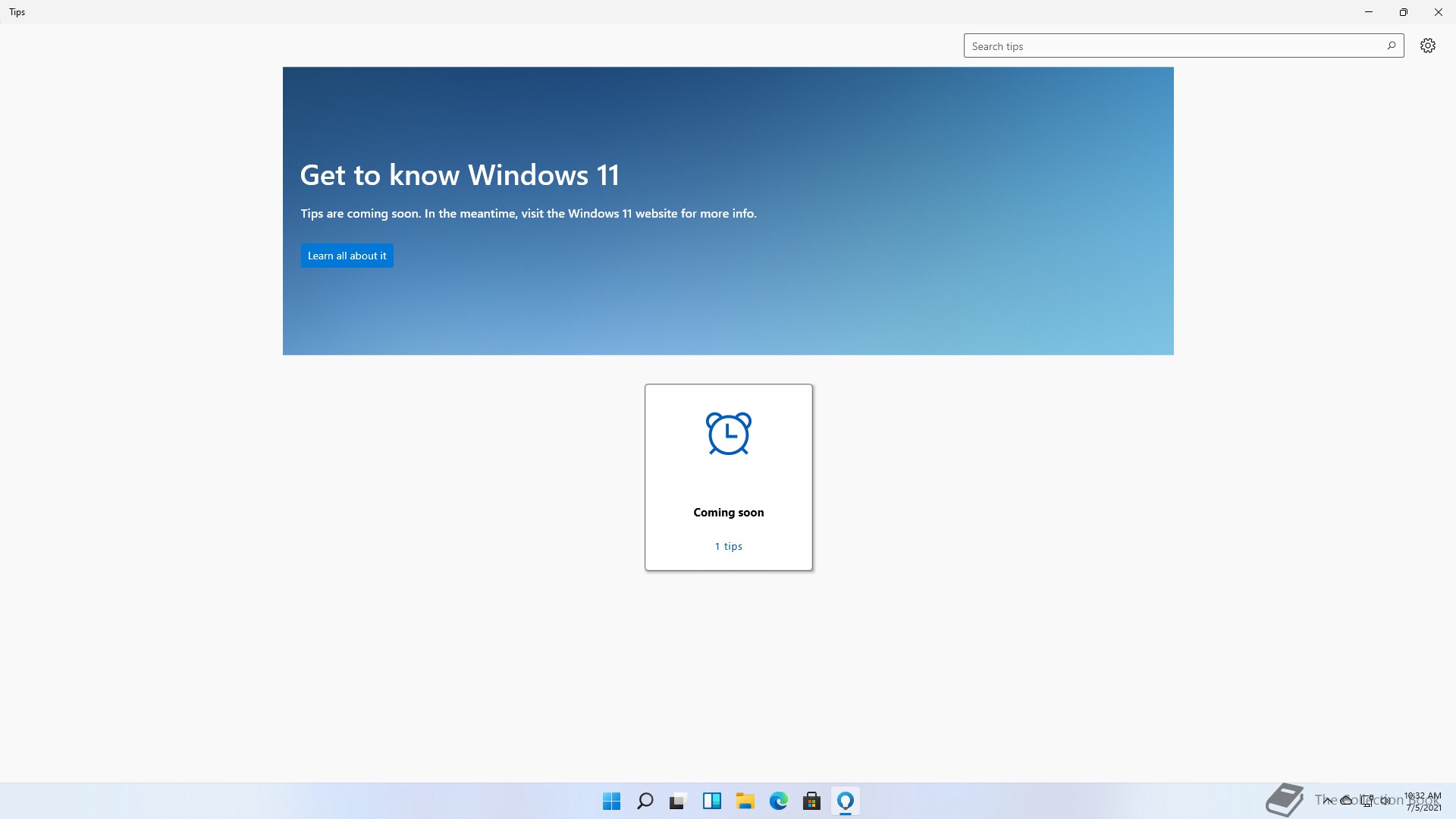Launch Microsoft Edge from the taskbar
The width and height of the screenshot is (1456, 819).
778,801
